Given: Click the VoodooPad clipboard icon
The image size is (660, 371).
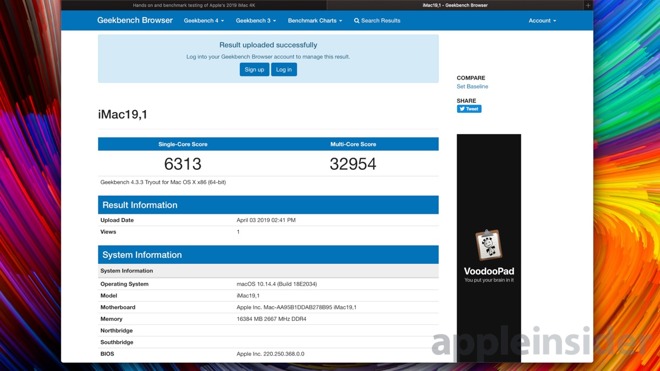Looking at the screenshot, I should pyautogui.click(x=488, y=245).
